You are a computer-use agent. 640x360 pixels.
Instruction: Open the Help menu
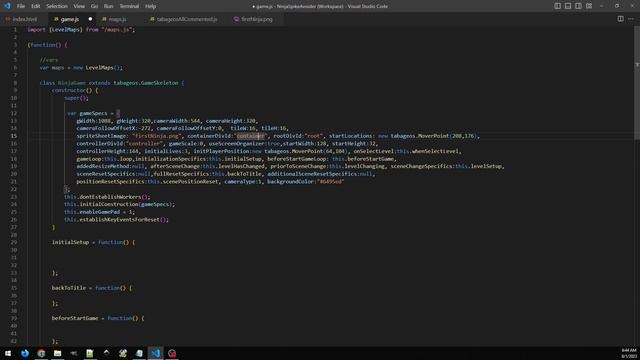pos(151,6)
